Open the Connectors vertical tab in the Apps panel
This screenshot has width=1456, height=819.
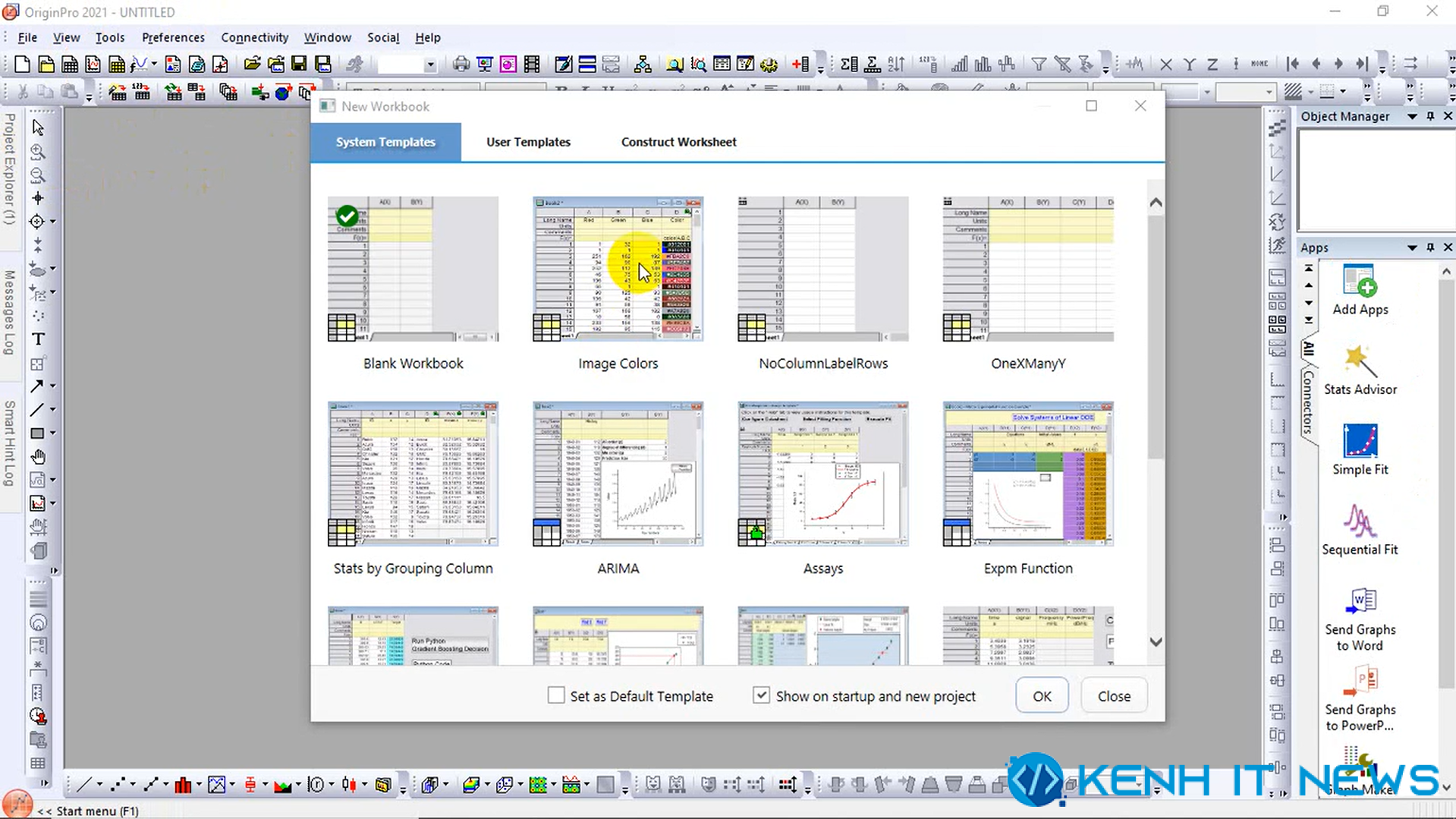[1308, 402]
